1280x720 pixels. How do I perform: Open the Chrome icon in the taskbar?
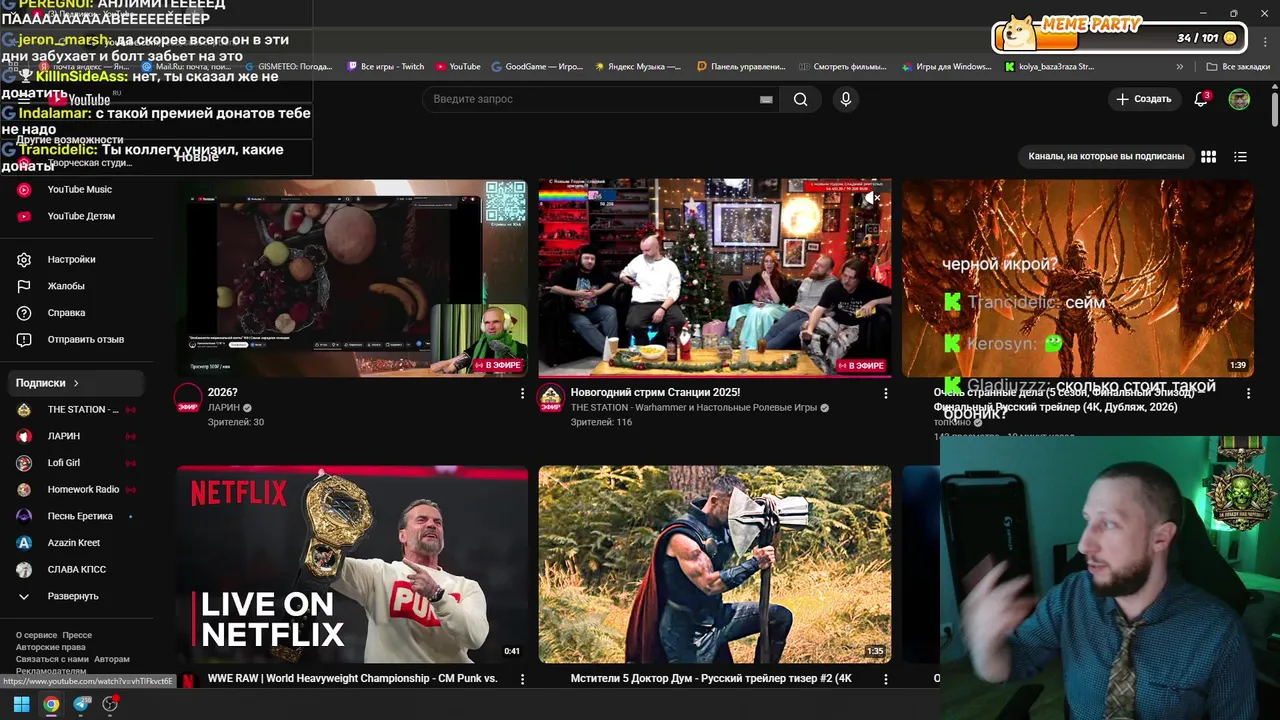pos(51,704)
